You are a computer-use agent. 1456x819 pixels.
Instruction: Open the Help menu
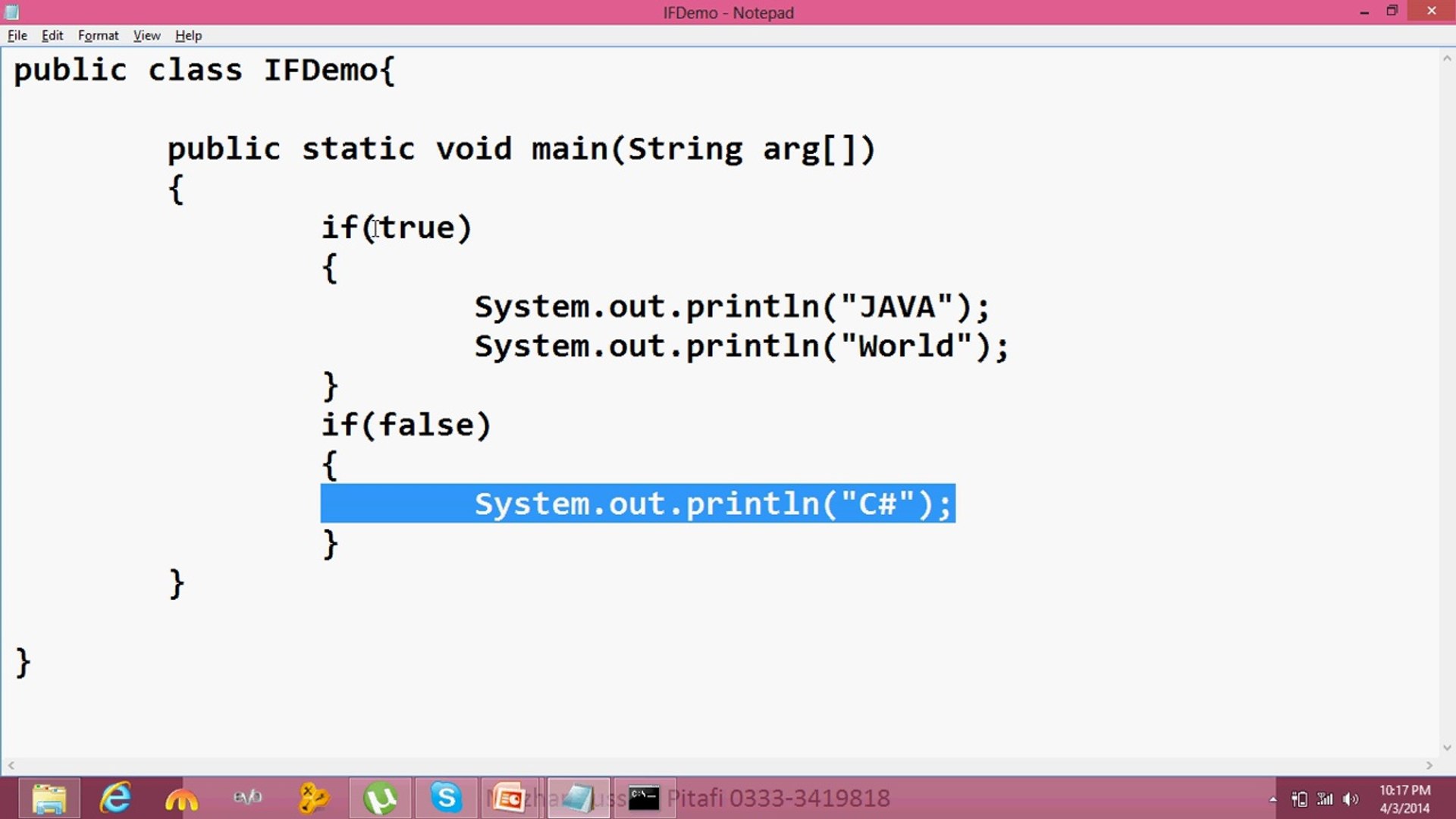(188, 35)
